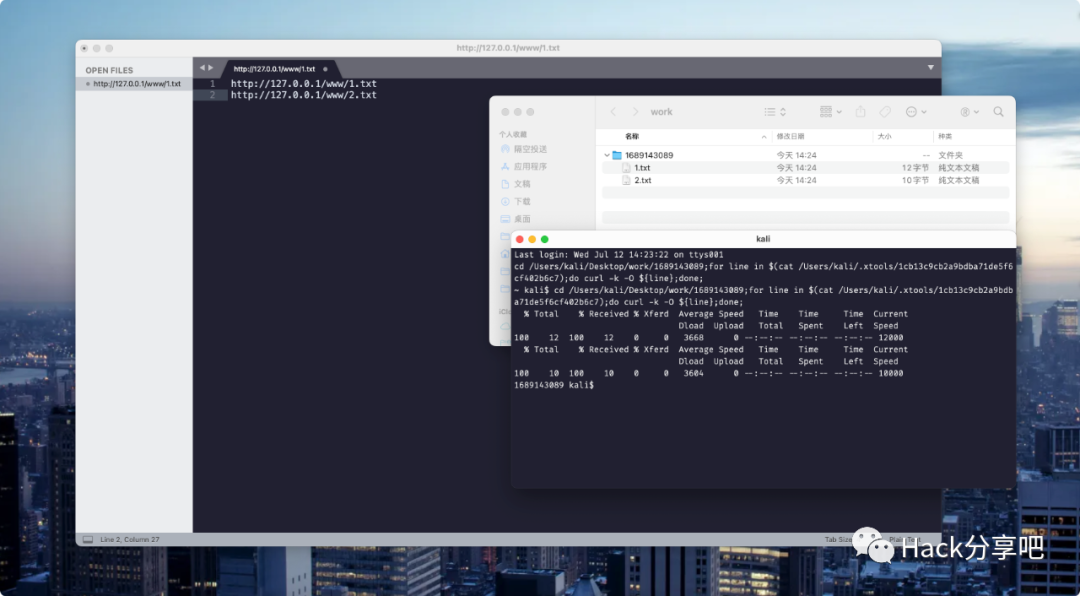Open Sublime tab list dropdown triangle
The image size is (1080, 596).
(931, 68)
